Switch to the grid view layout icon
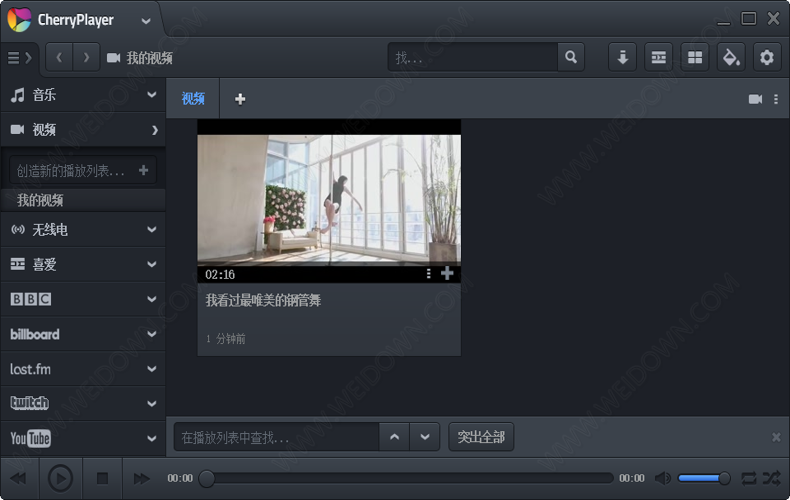This screenshot has width=790, height=500. (694, 58)
